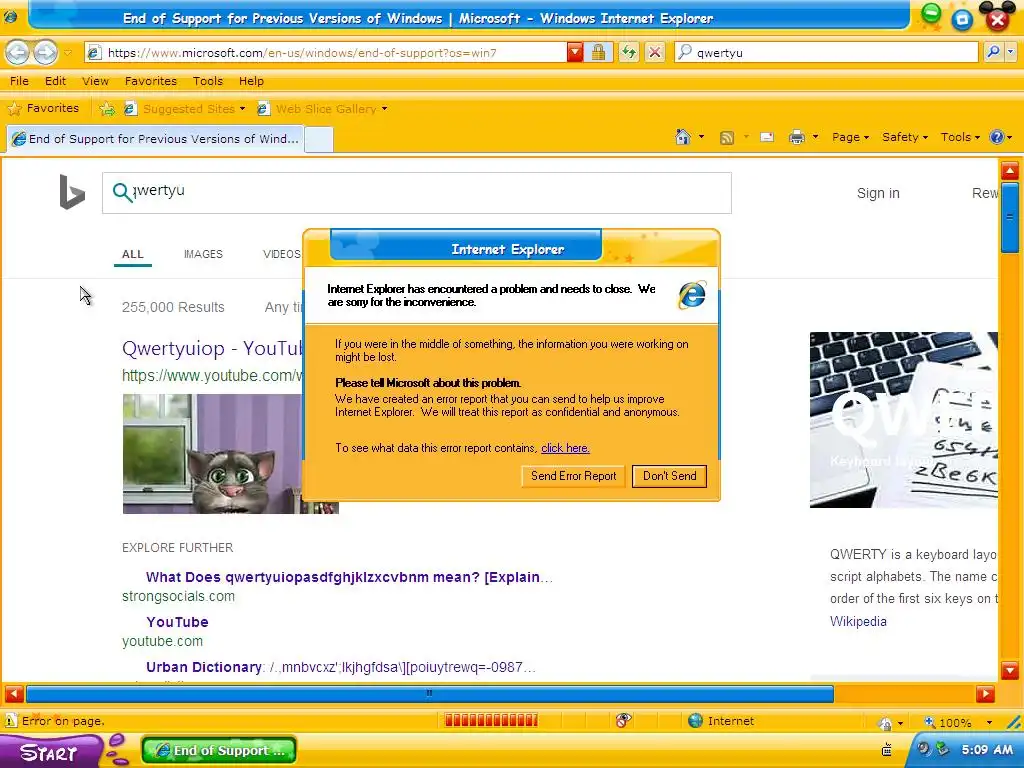1024x768 pixels.
Task: Click the Talking Tom video thumbnail
Action: pyautogui.click(x=212, y=454)
